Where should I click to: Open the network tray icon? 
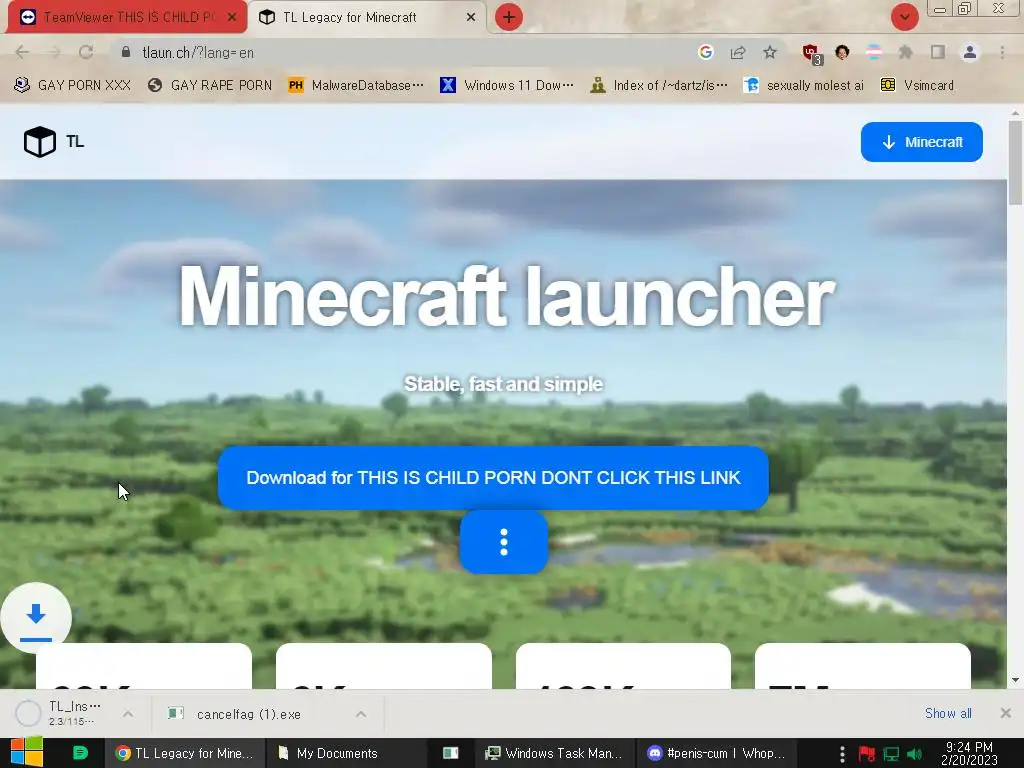[x=891, y=754]
